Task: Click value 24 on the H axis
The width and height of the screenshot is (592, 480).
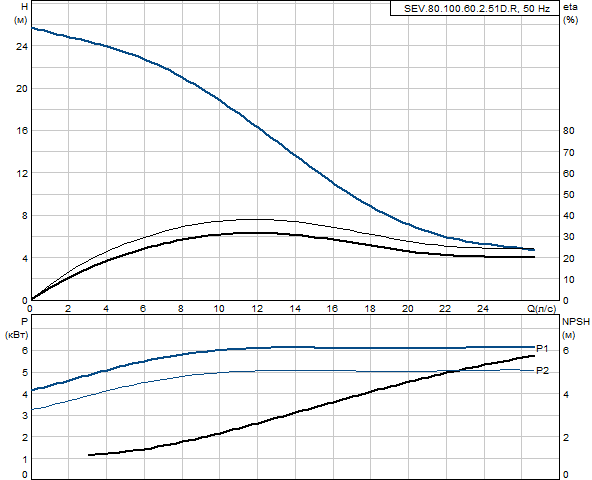Action: click(22, 46)
